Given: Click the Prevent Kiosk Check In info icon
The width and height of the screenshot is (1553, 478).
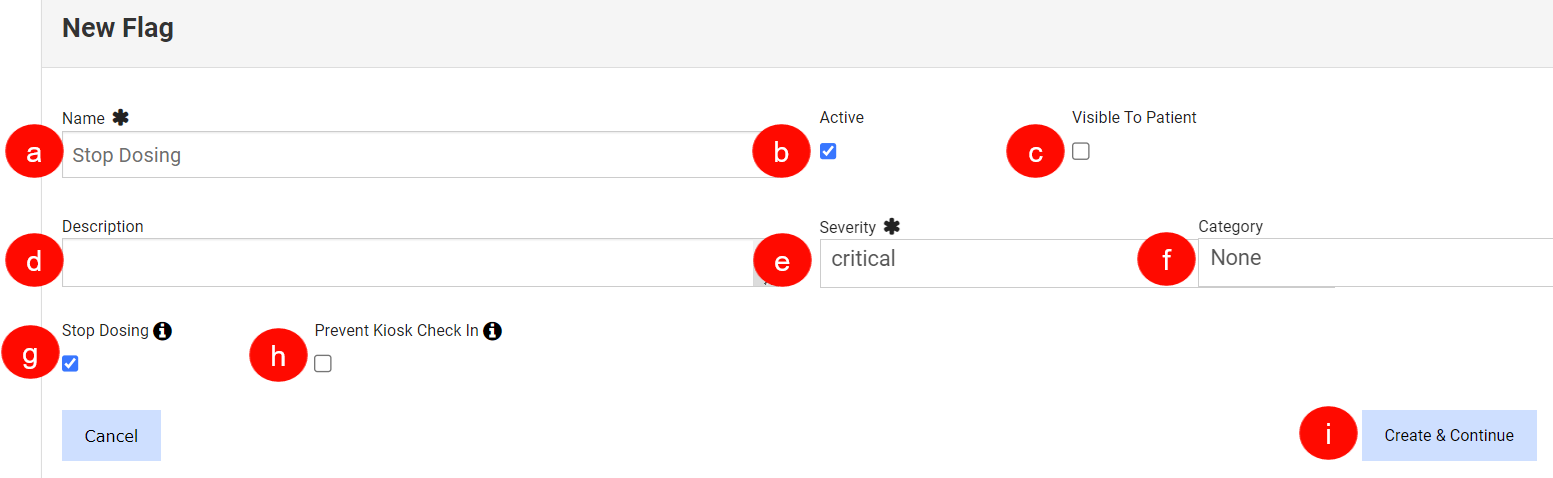Looking at the screenshot, I should point(492,331).
